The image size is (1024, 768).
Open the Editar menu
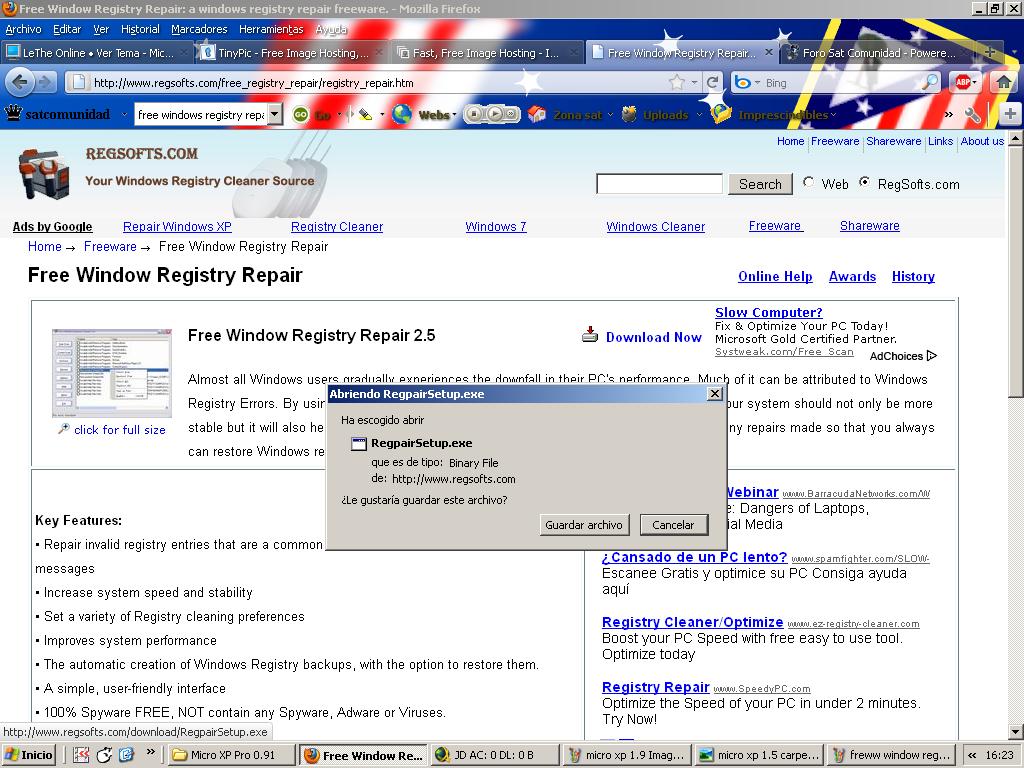point(67,29)
